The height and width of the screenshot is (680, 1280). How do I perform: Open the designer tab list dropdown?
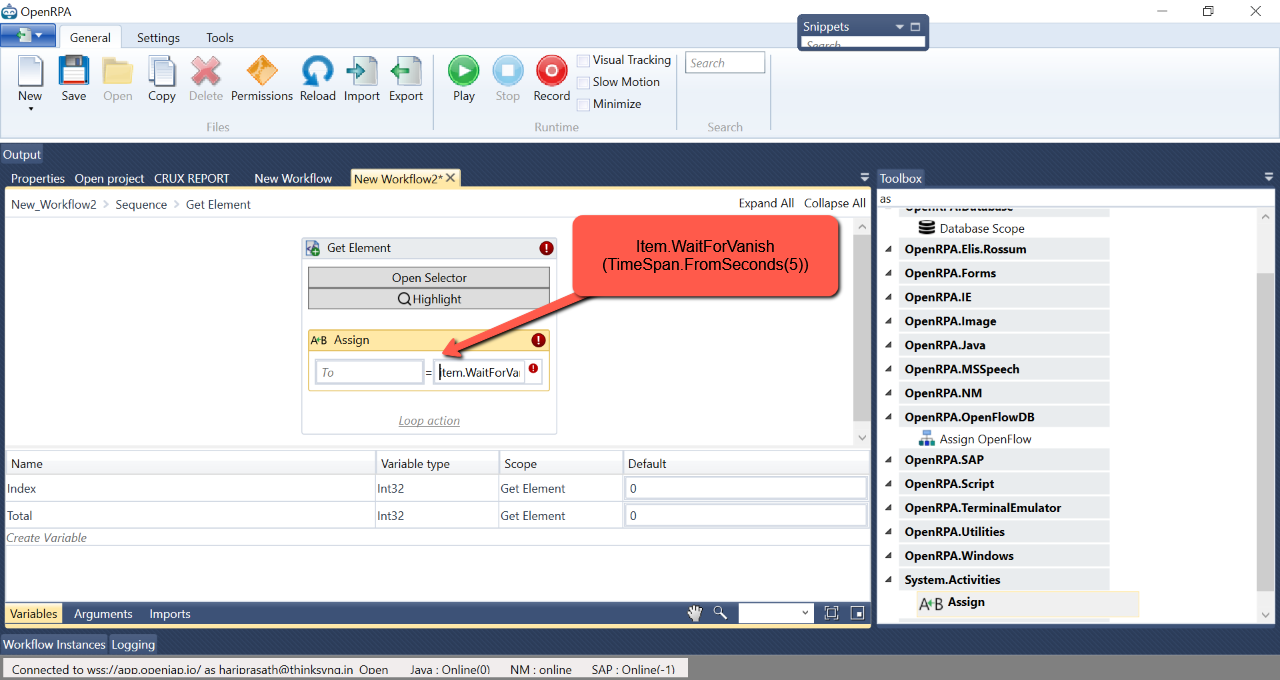[x=865, y=178]
